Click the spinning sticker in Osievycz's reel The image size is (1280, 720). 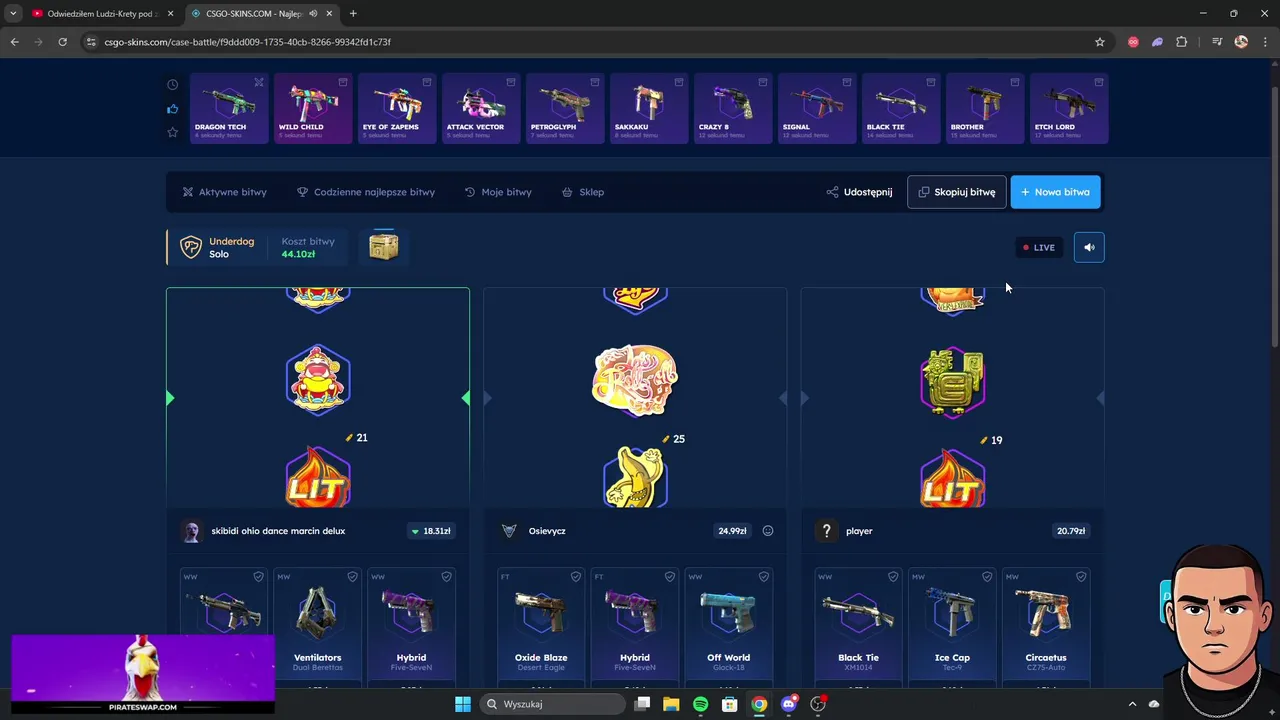click(x=635, y=381)
